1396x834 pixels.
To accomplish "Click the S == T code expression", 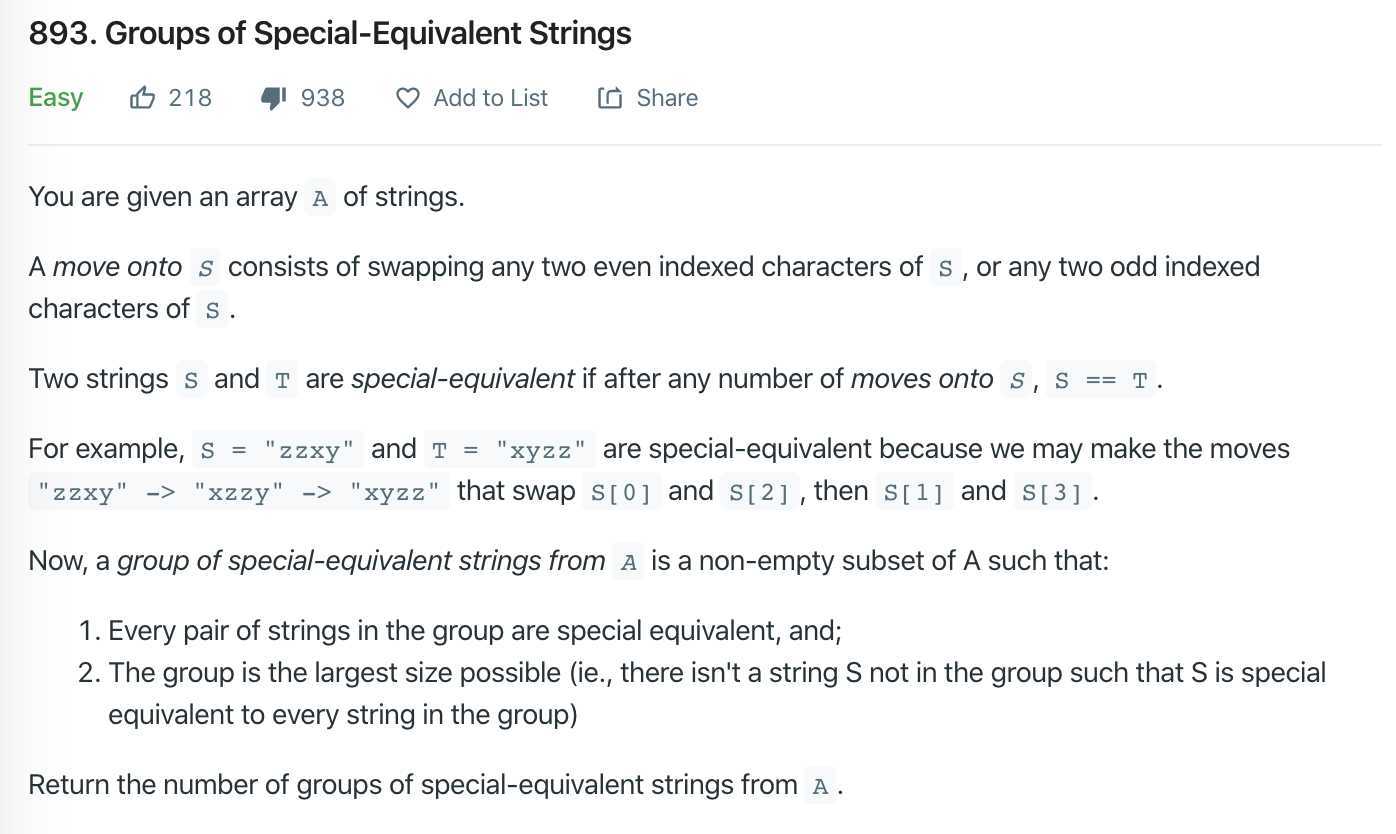I will coord(1101,380).
